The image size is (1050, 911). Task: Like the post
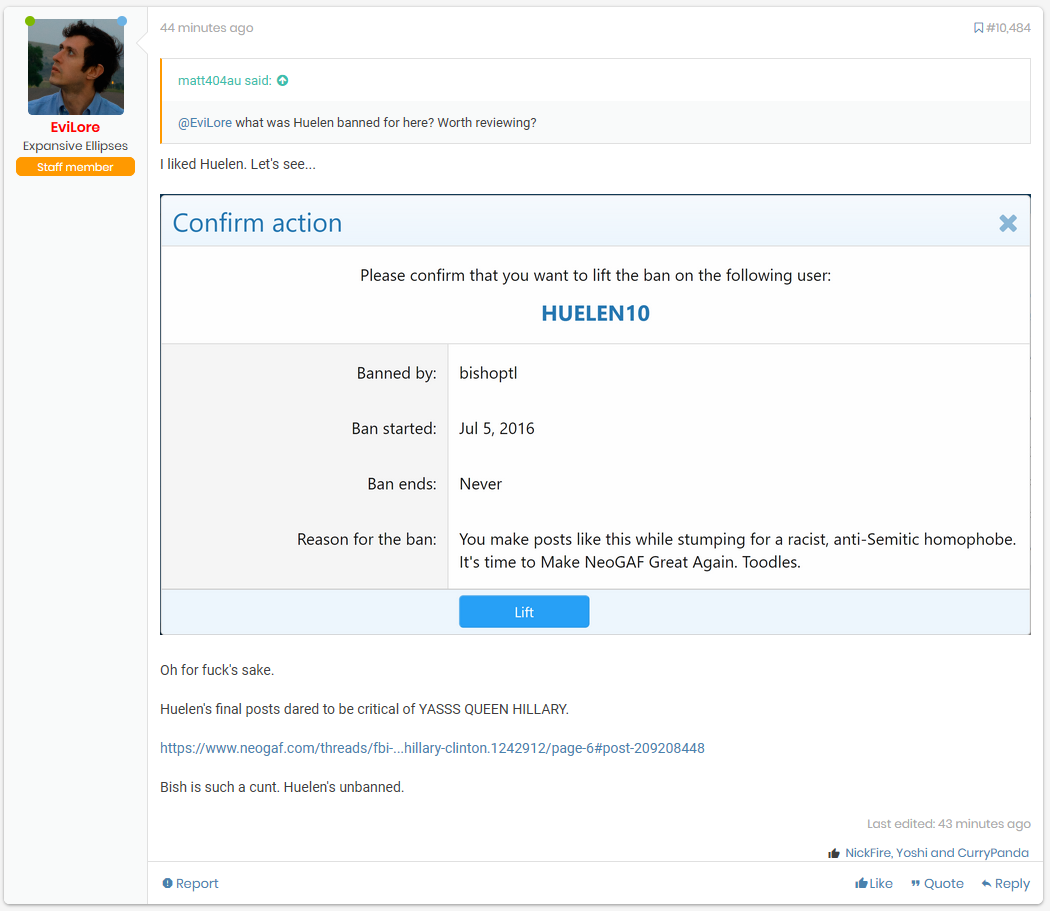874,884
